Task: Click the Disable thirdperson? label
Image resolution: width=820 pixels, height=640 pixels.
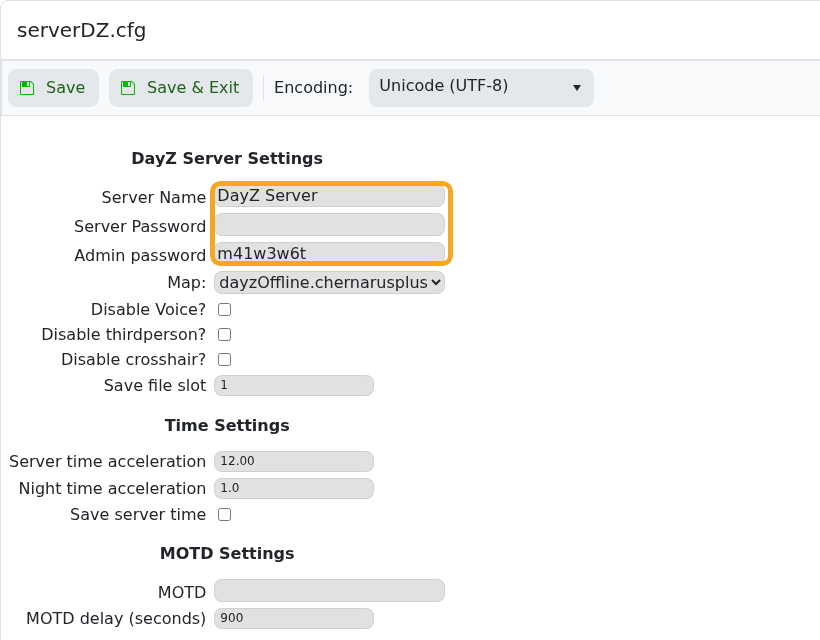Action: (124, 335)
